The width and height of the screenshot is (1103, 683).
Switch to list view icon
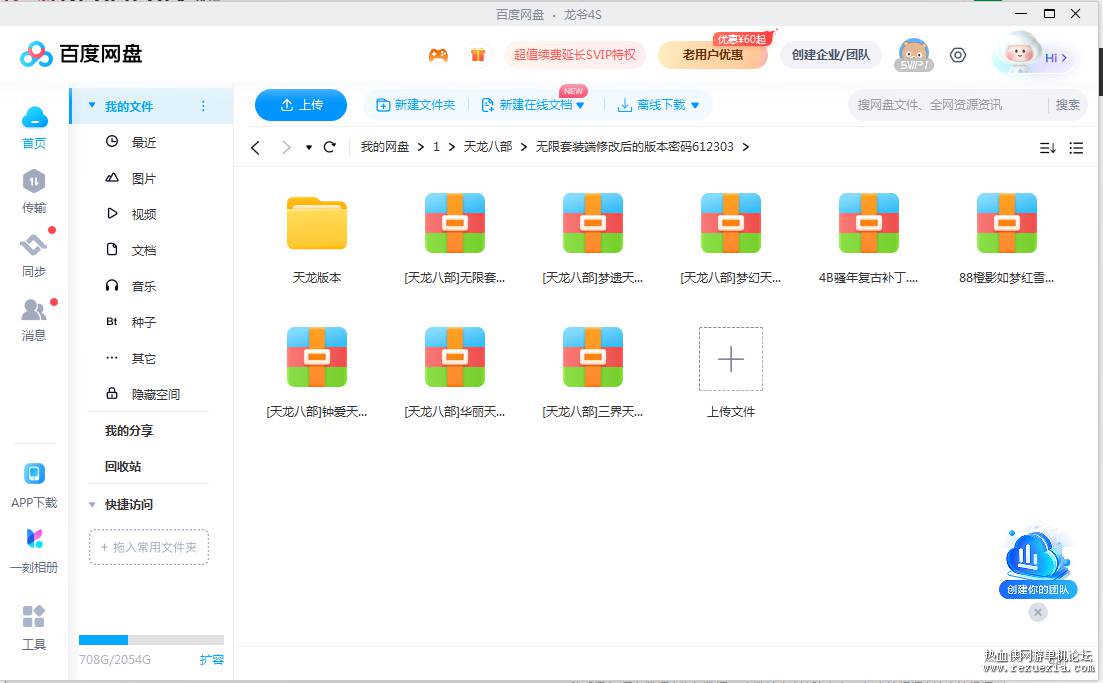click(1076, 148)
